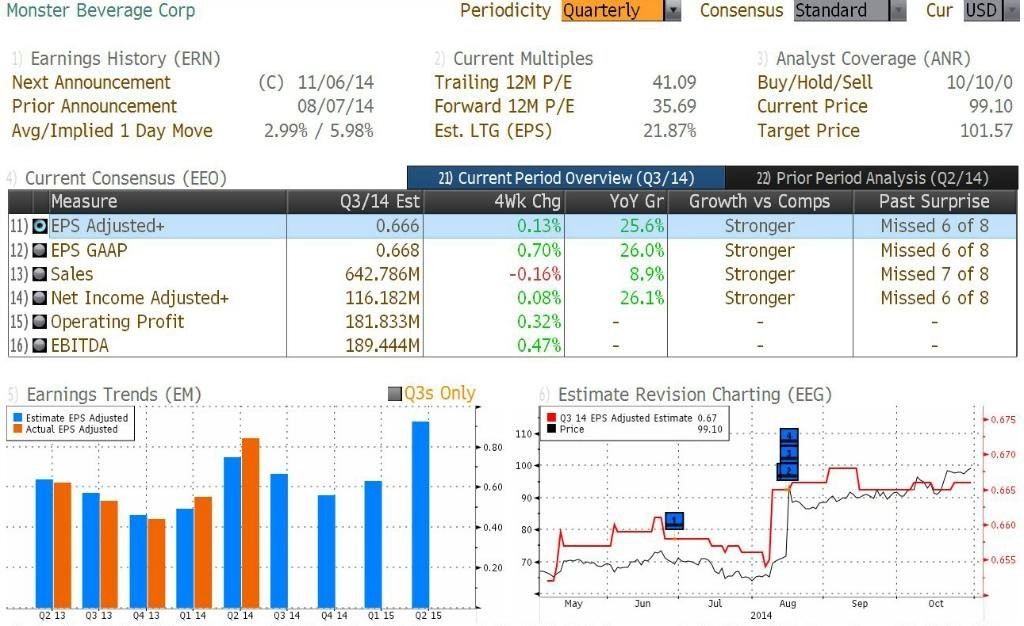Click the Growth vs Comps column header

(760, 202)
